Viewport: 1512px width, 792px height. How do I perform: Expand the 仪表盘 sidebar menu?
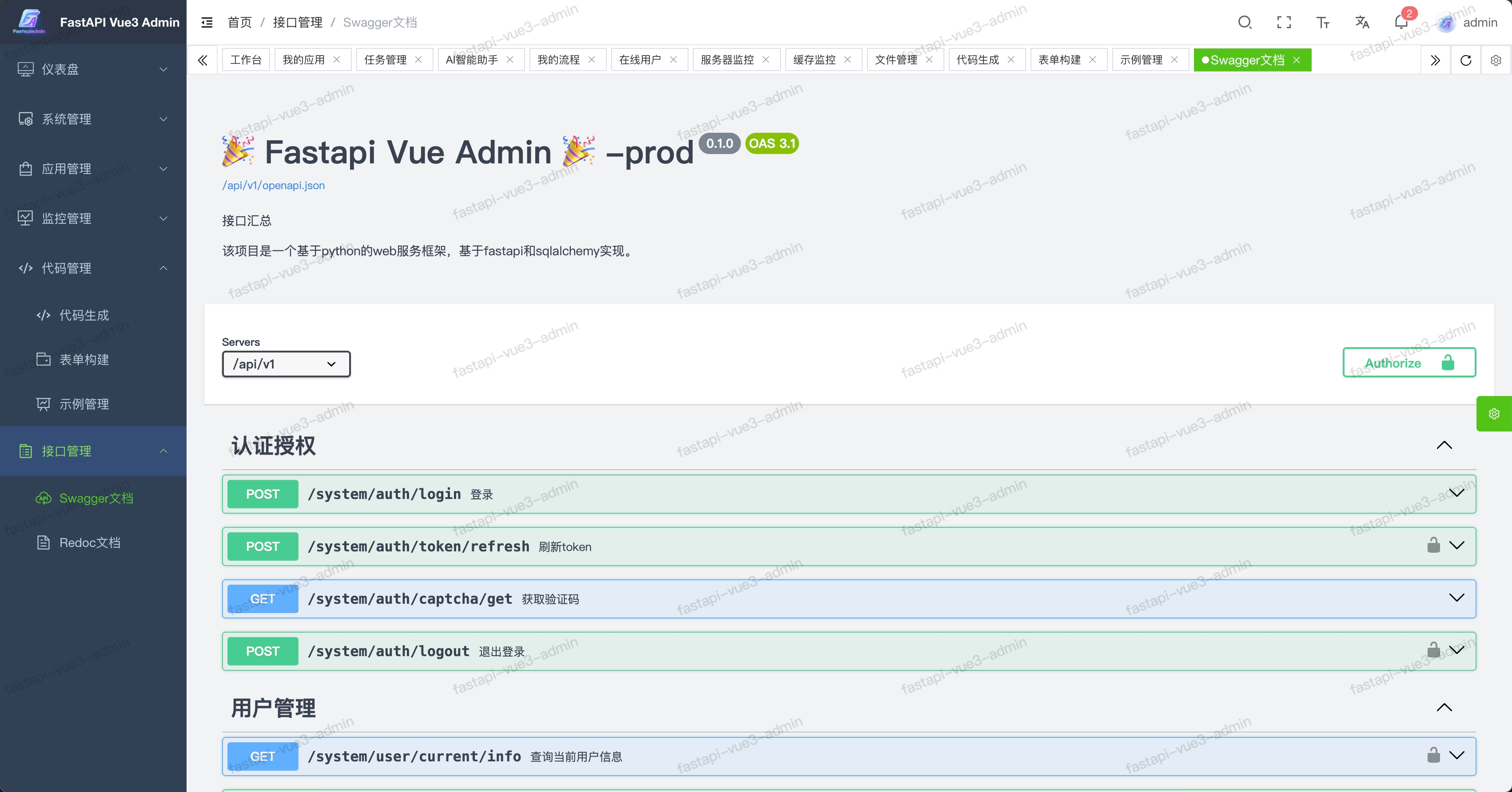tap(93, 69)
